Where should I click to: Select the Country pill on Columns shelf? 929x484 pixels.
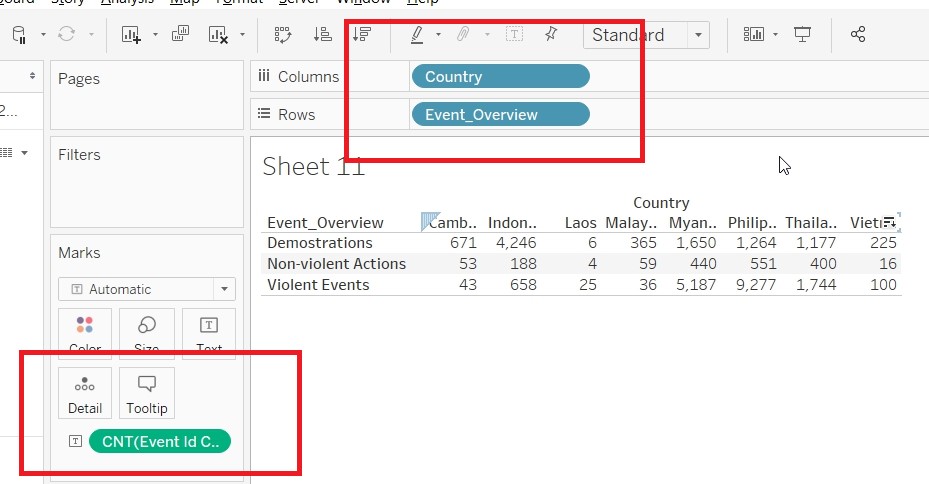(x=499, y=77)
